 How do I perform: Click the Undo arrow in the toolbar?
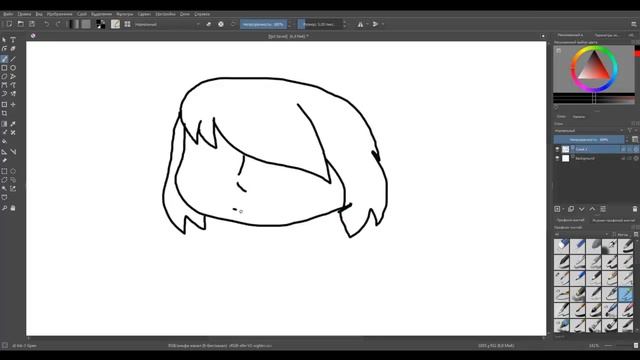click(47, 24)
